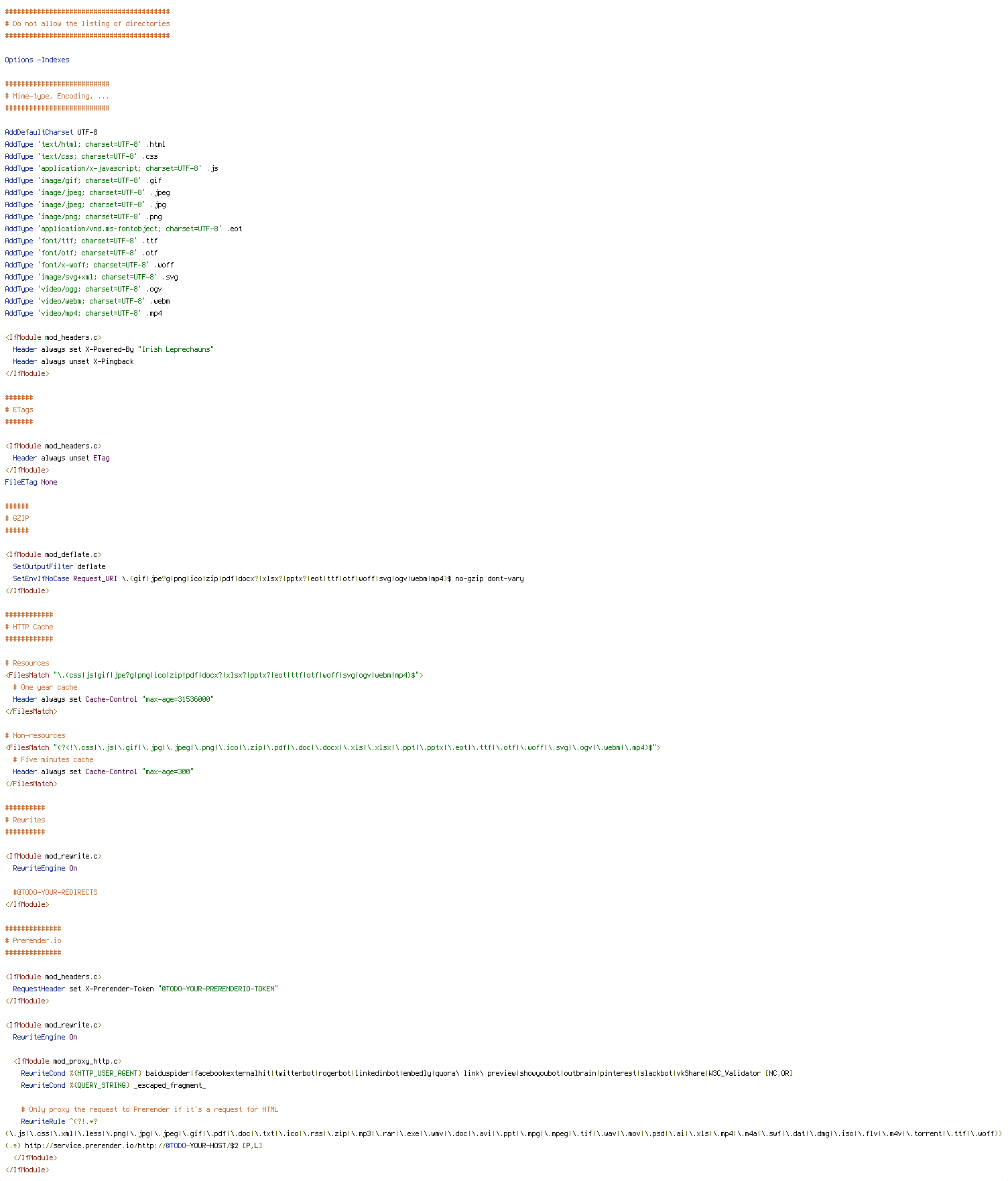Viewport: 1008px width, 1181px height.
Task: Click the '# HTTP Cache' section comment
Action: pyautogui.click(x=29, y=627)
